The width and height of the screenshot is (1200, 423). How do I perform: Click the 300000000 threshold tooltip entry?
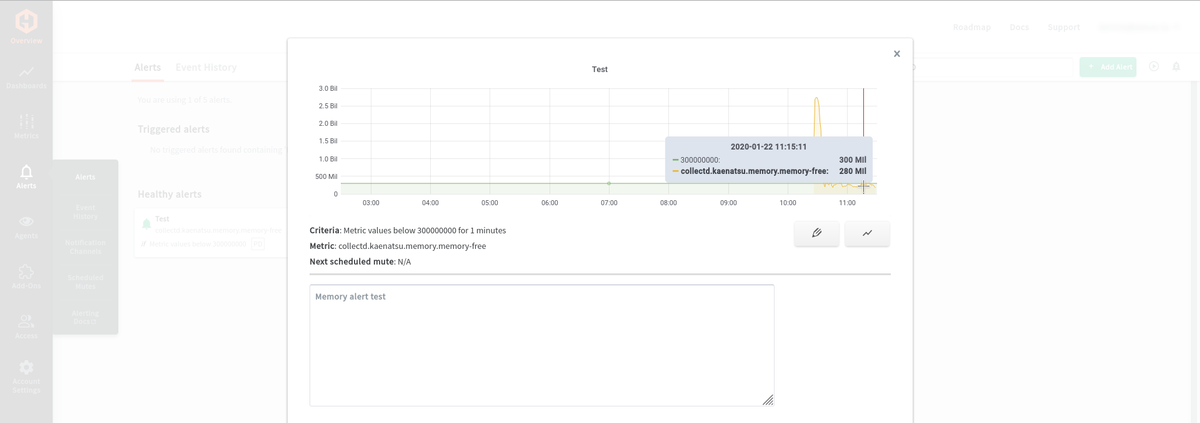[770, 160]
